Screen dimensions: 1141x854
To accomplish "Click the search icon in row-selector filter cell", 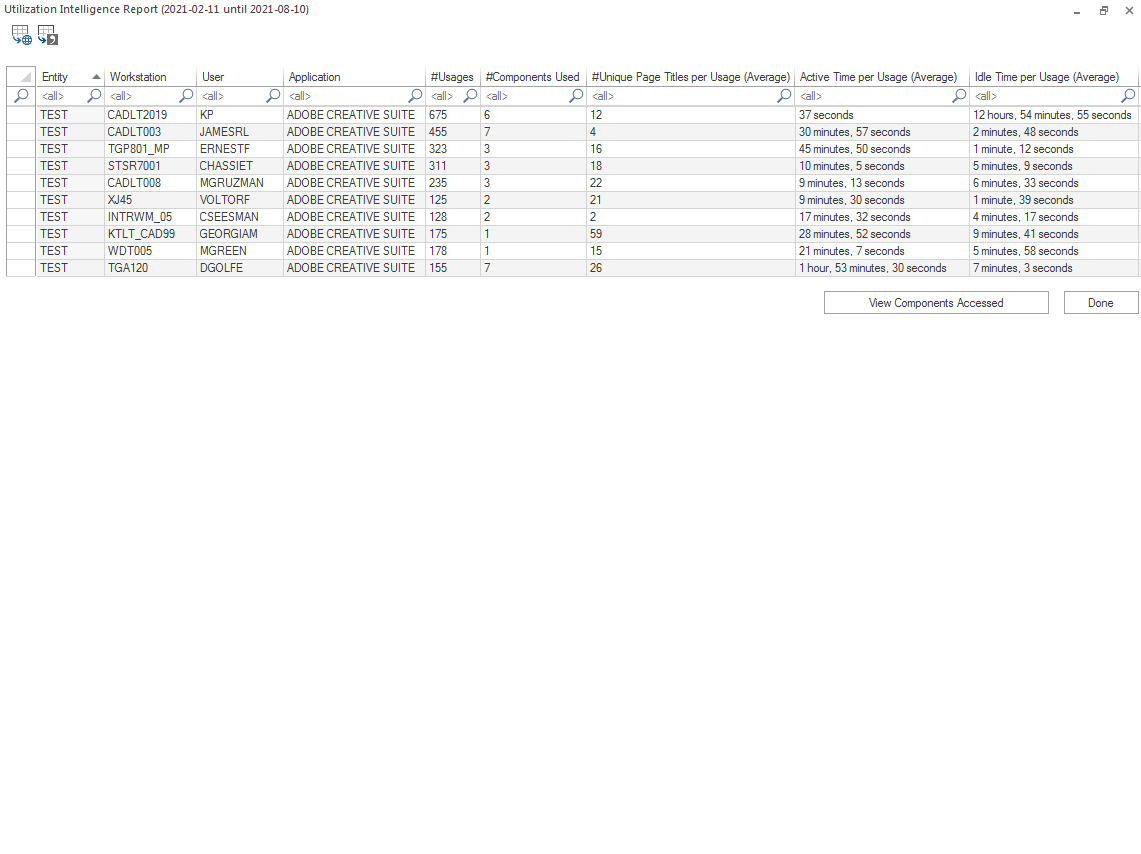I will tap(21, 96).
